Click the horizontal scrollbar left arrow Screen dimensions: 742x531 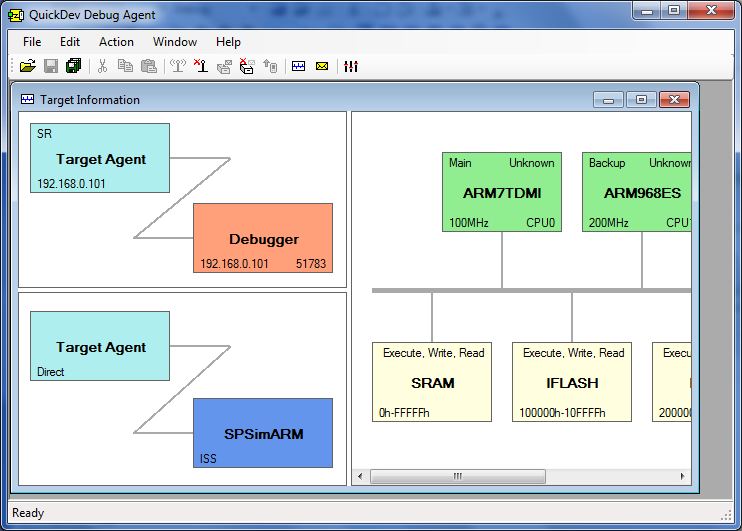(360, 476)
